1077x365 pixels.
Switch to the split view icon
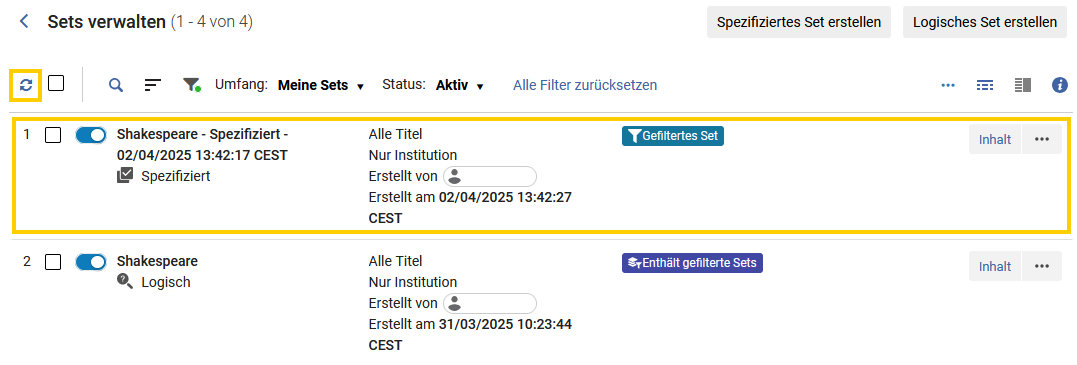point(1023,85)
